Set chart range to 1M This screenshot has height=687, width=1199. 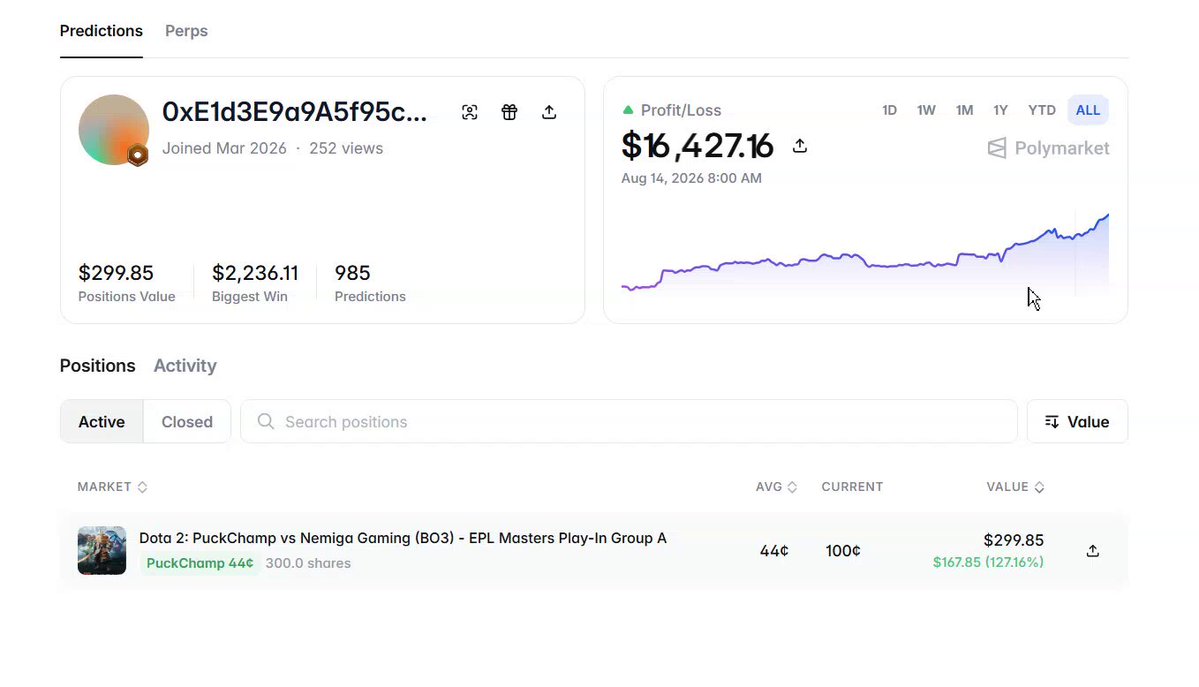click(964, 110)
